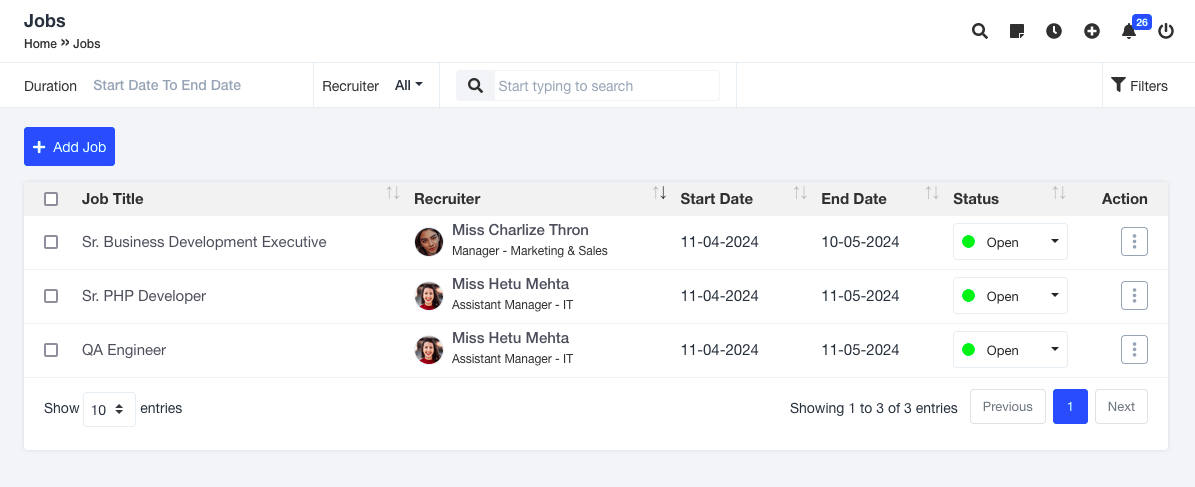The image size is (1195, 487).
Task: Click page 1 in pagination
Action: click(x=1070, y=407)
